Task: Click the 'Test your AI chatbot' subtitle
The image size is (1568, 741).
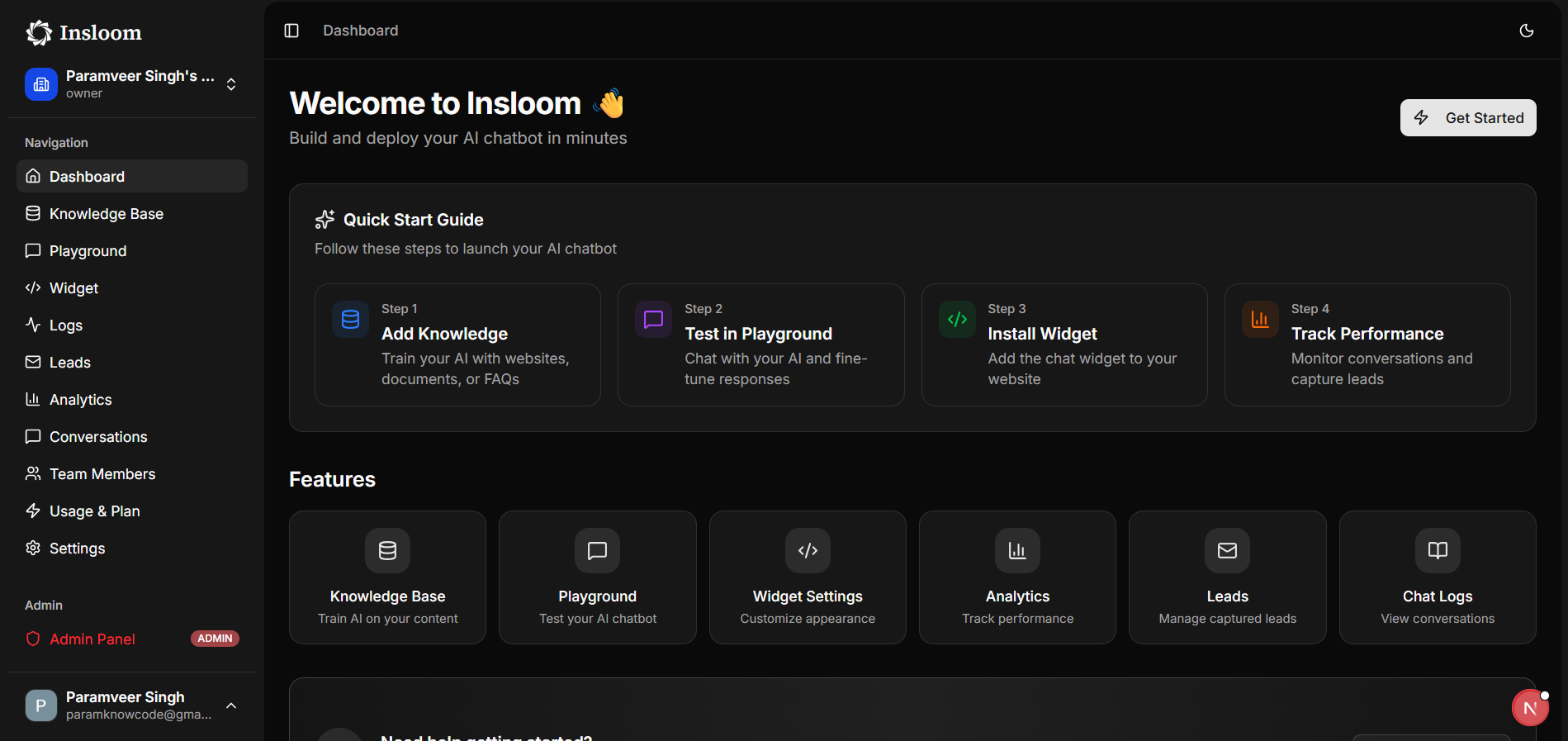Action: (597, 619)
